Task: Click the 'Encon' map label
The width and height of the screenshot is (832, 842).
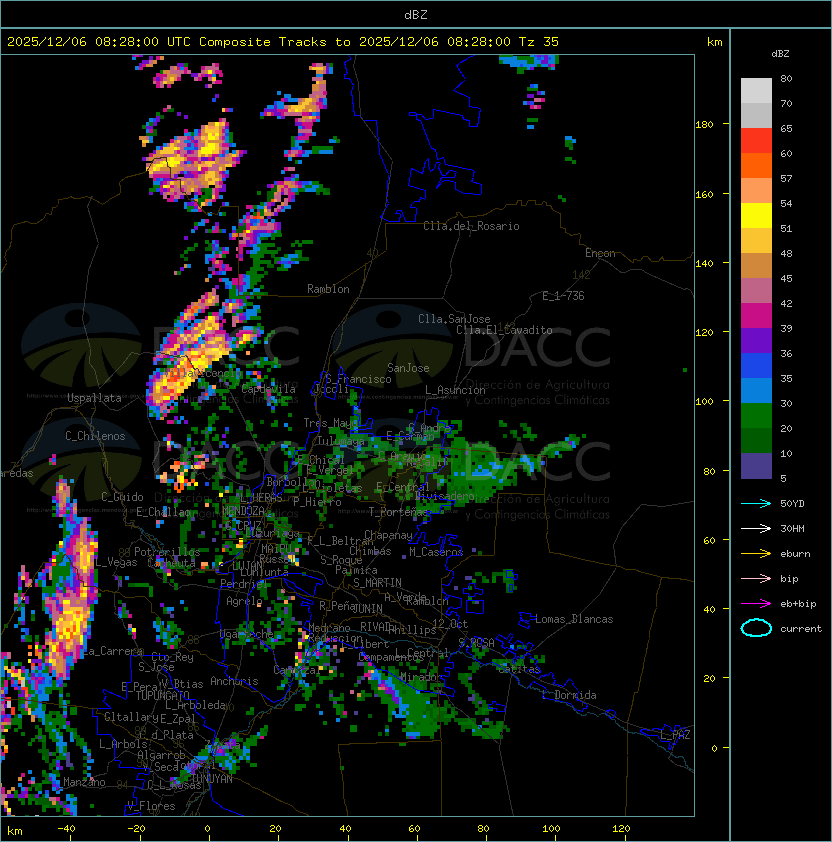Action: tap(600, 253)
